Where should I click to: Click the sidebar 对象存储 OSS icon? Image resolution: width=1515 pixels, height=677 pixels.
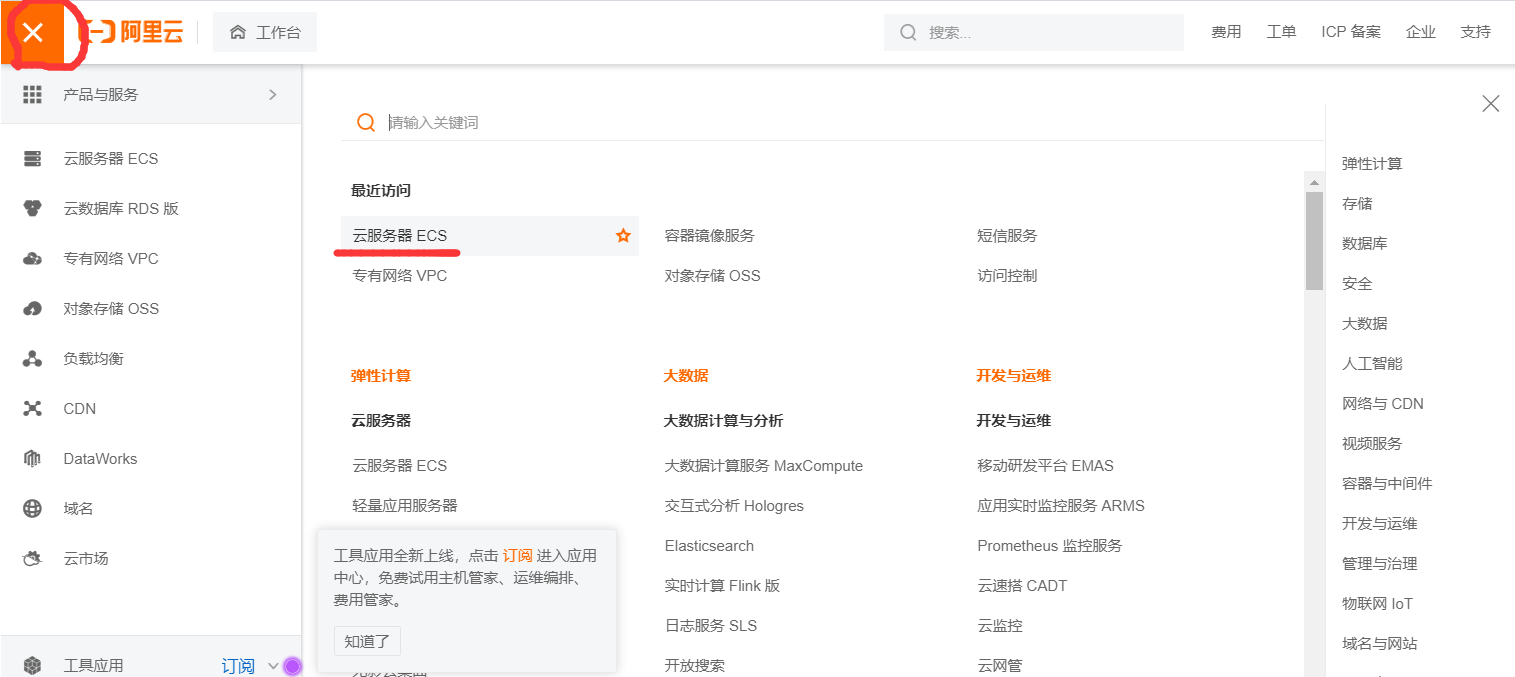point(32,308)
